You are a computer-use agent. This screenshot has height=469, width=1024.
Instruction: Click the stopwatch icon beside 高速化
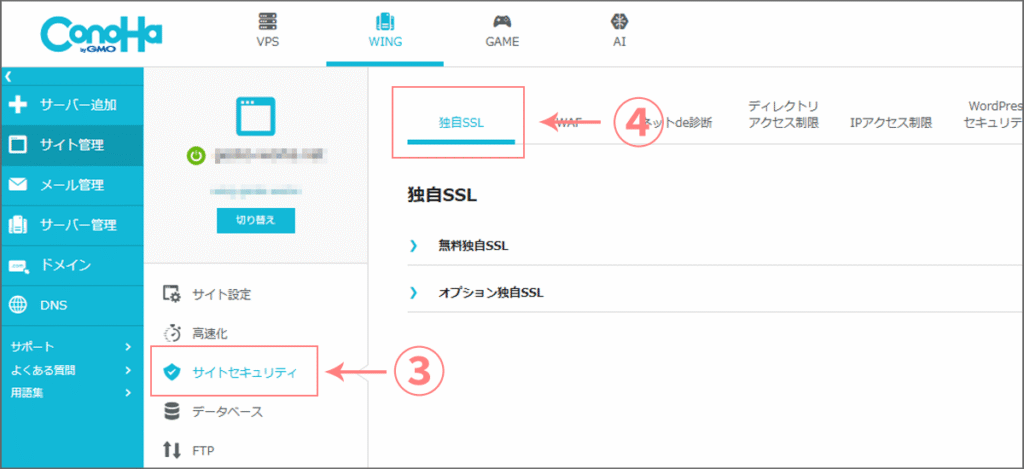point(172,333)
